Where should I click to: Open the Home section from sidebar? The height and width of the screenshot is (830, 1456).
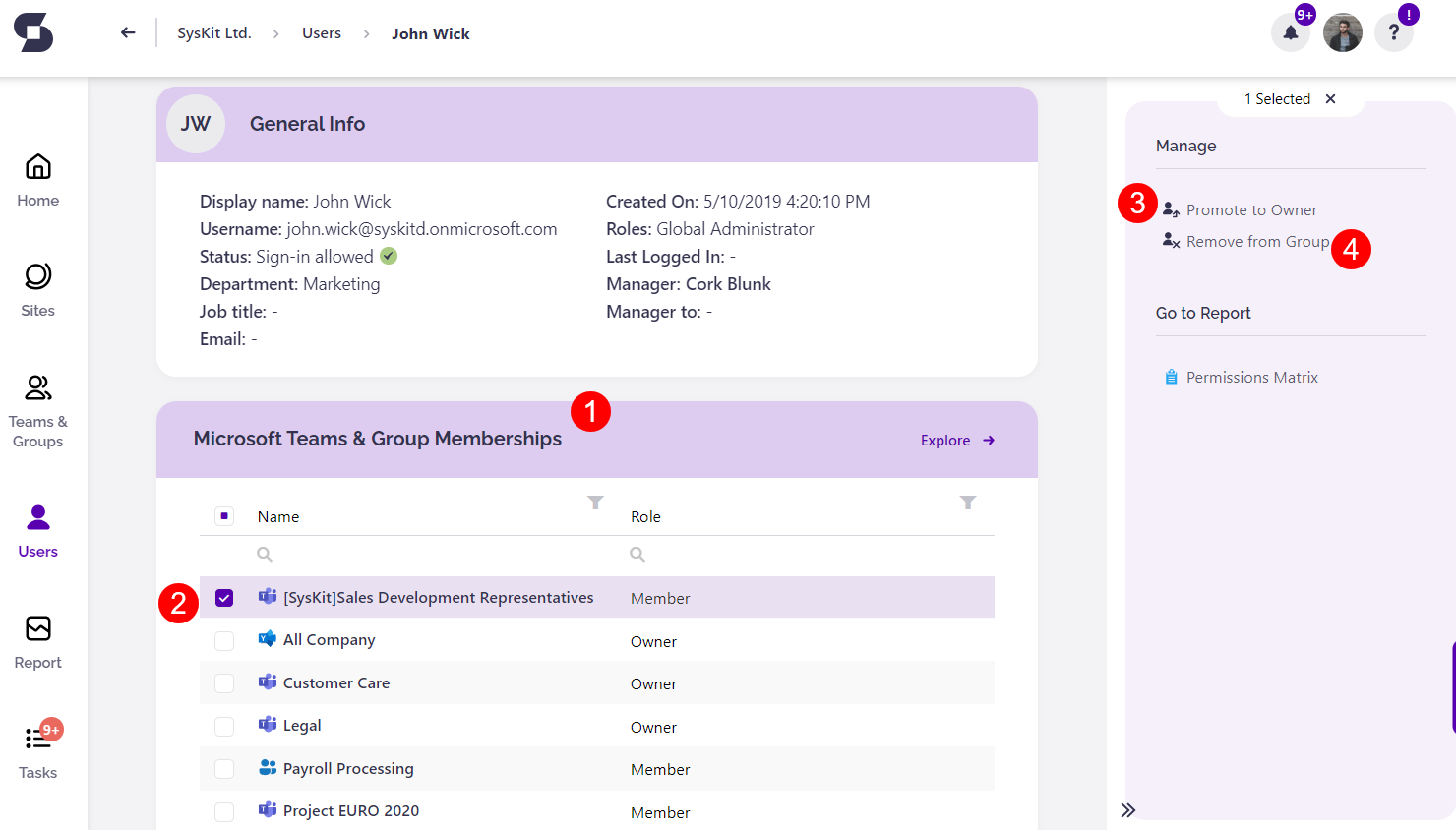(x=37, y=179)
